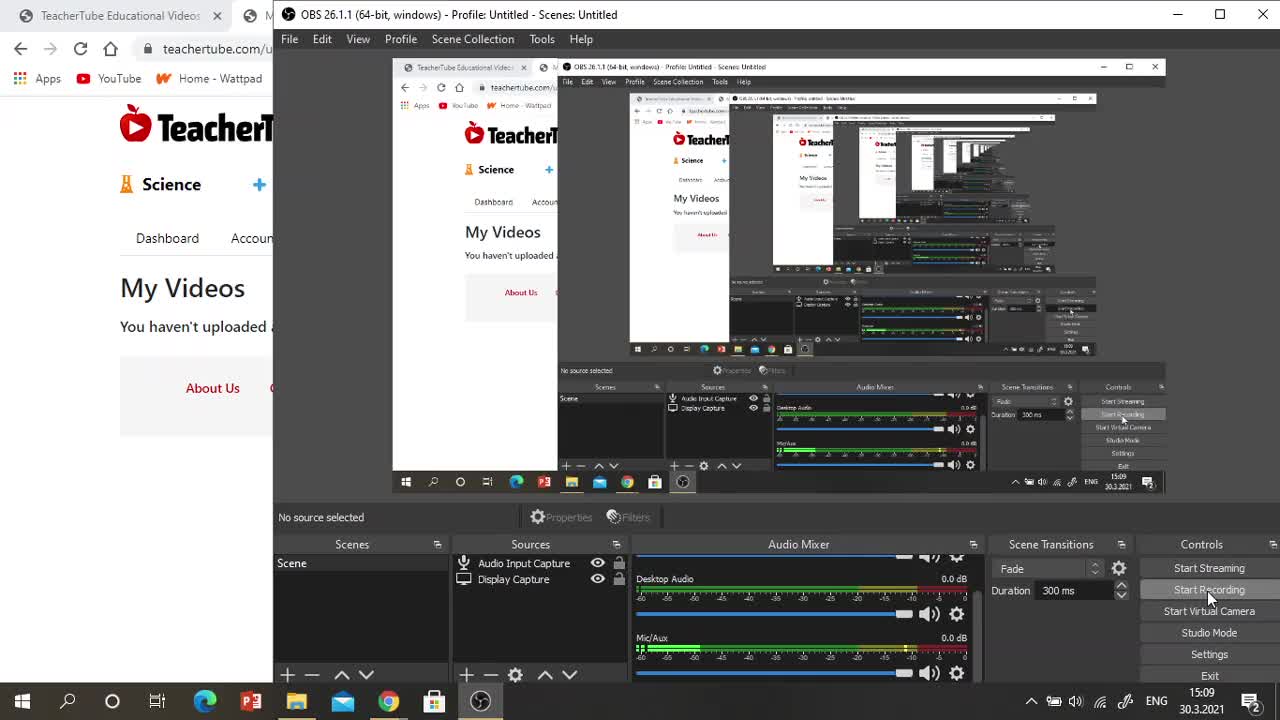This screenshot has height=720, width=1280.
Task: Increase the transition Duration with up arrow
Action: [1121, 586]
